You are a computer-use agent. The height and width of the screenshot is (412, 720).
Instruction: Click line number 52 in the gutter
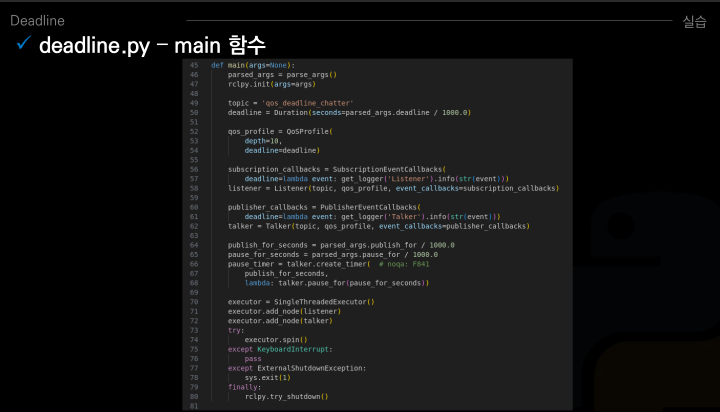point(194,132)
